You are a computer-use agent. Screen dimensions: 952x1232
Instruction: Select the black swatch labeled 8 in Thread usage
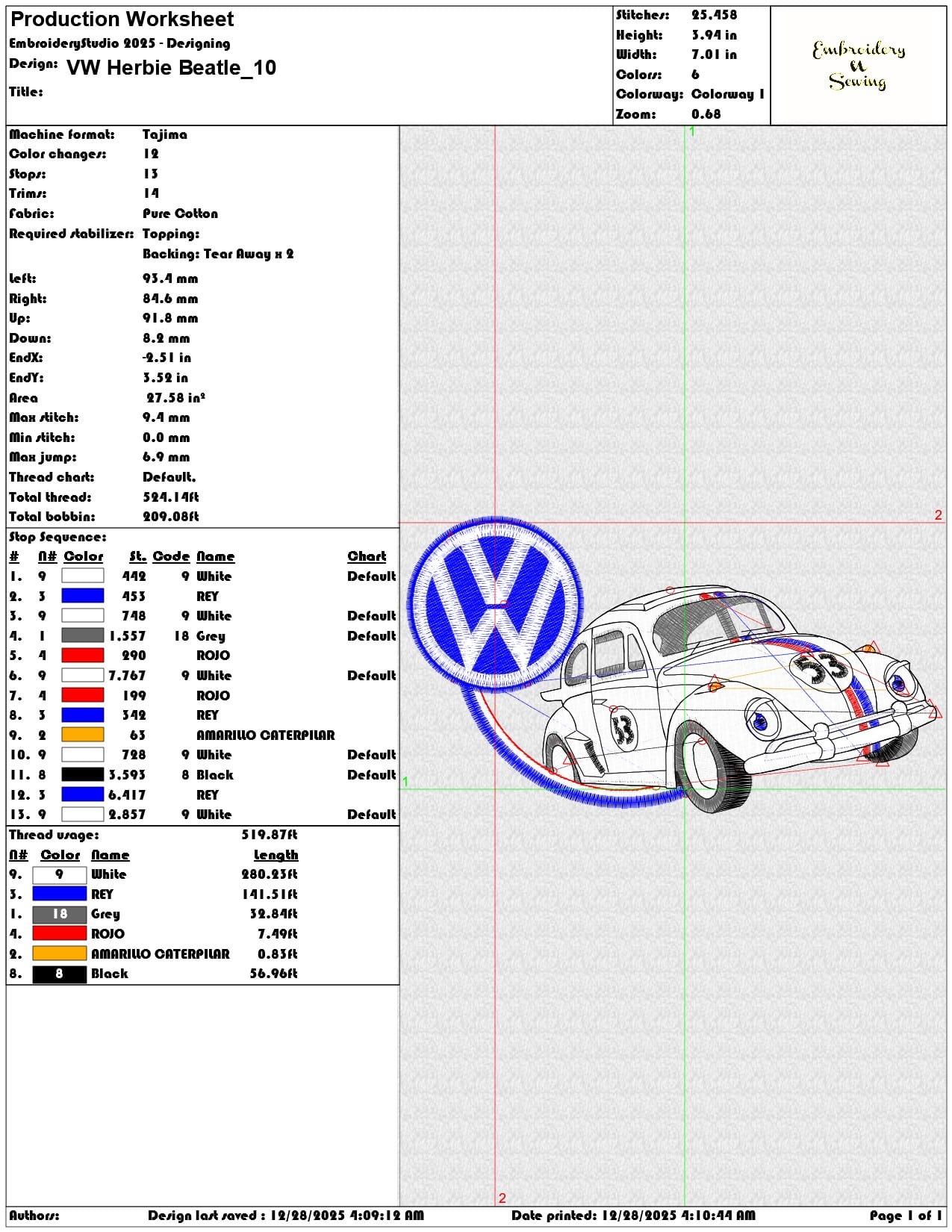pos(60,974)
